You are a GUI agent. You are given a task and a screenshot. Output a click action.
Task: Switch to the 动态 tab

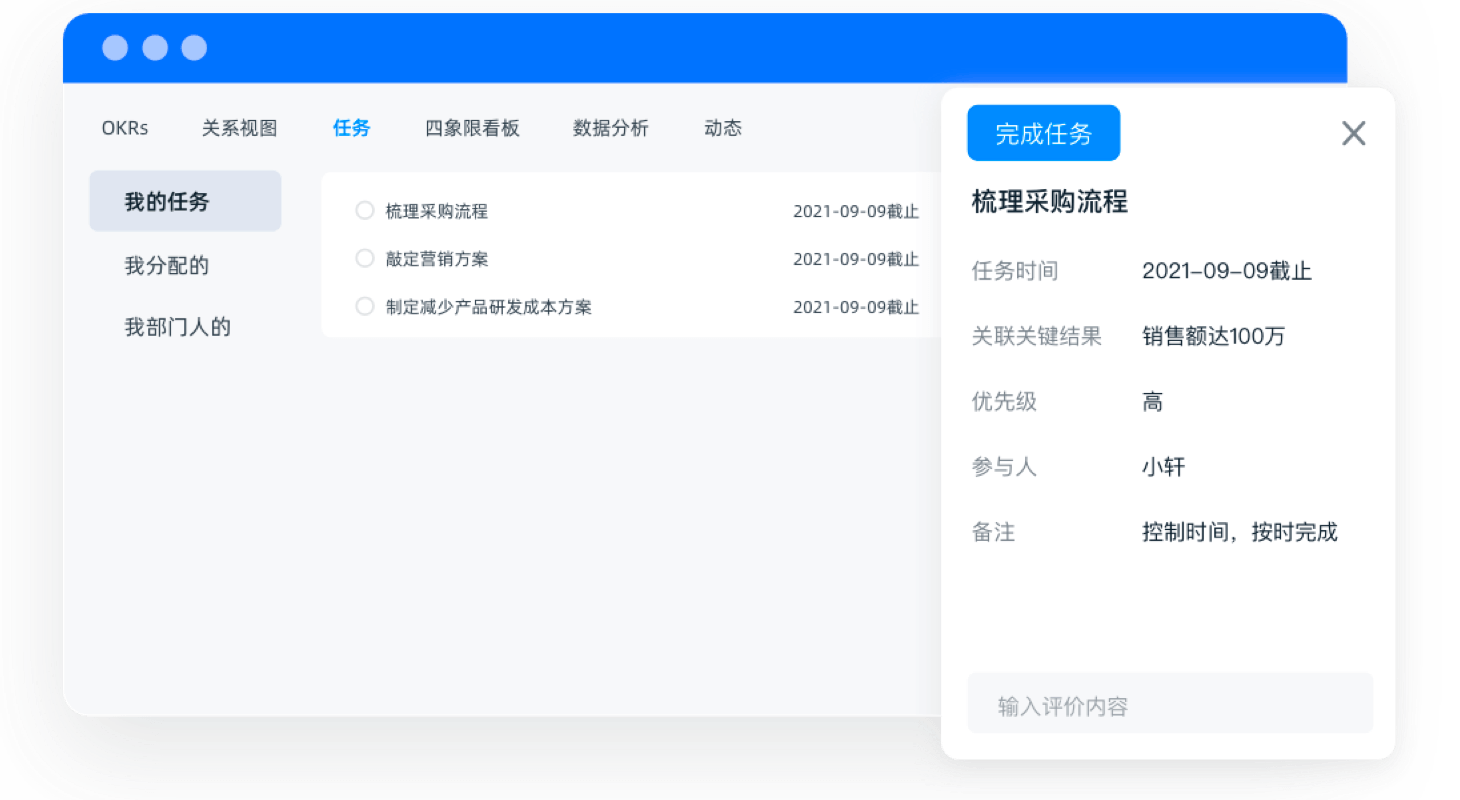(x=722, y=128)
